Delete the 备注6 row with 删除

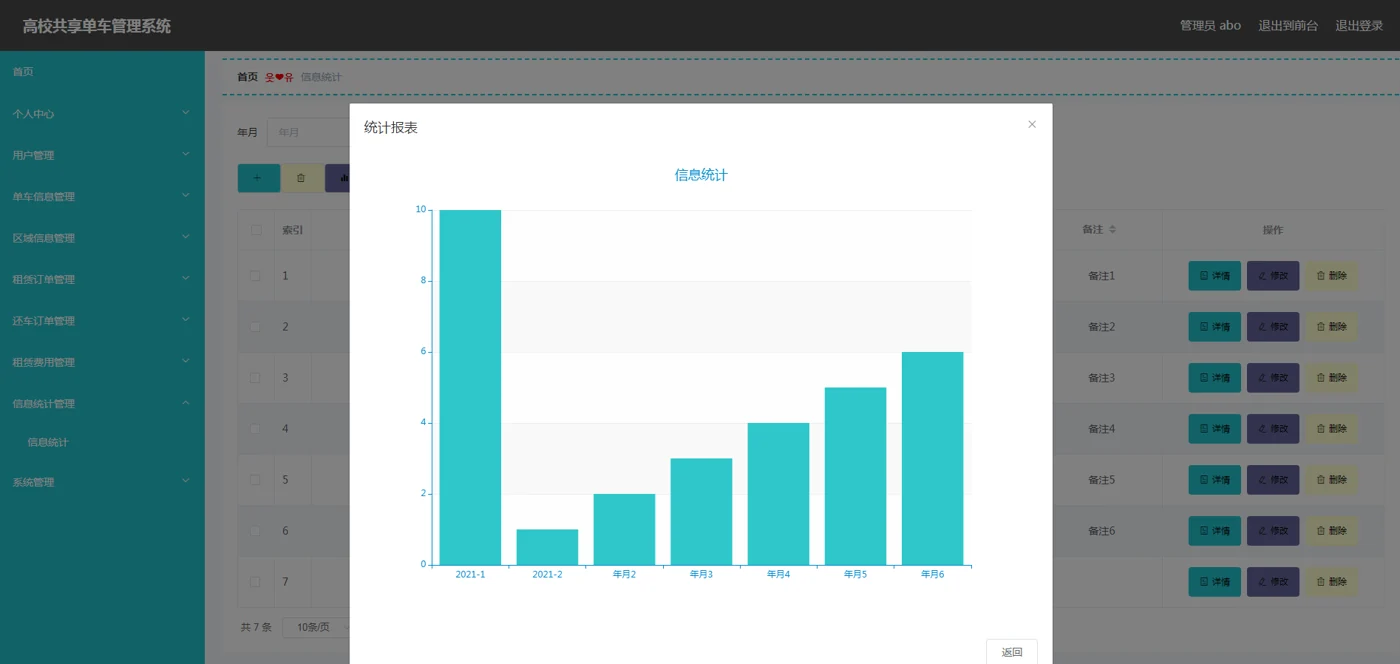(1332, 531)
